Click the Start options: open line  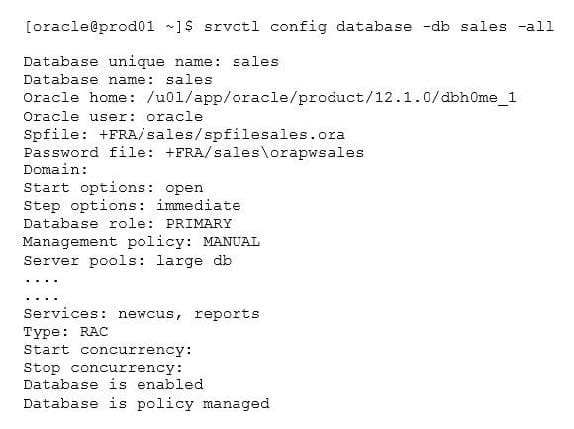(x=113, y=188)
